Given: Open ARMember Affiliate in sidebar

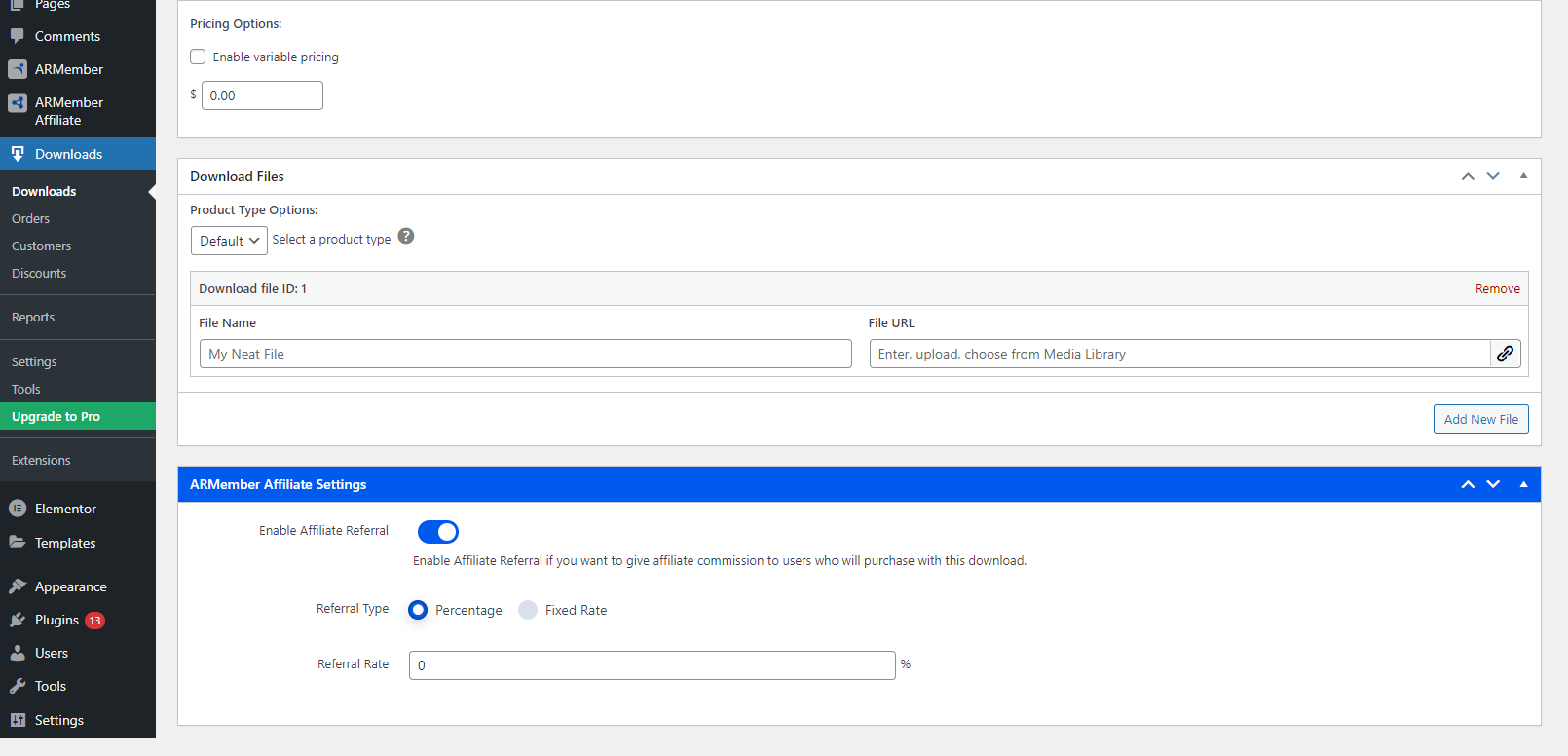Looking at the screenshot, I should click(78, 111).
